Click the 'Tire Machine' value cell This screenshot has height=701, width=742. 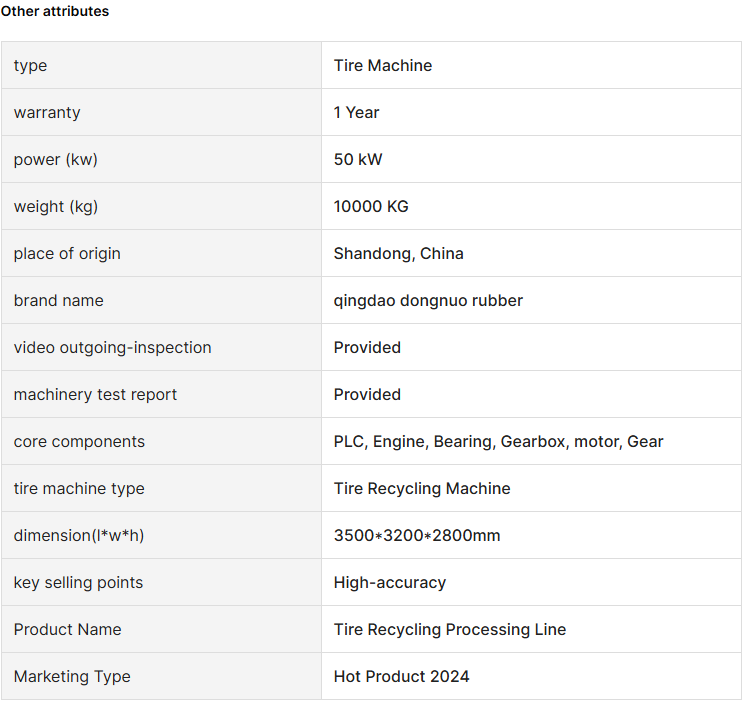383,65
